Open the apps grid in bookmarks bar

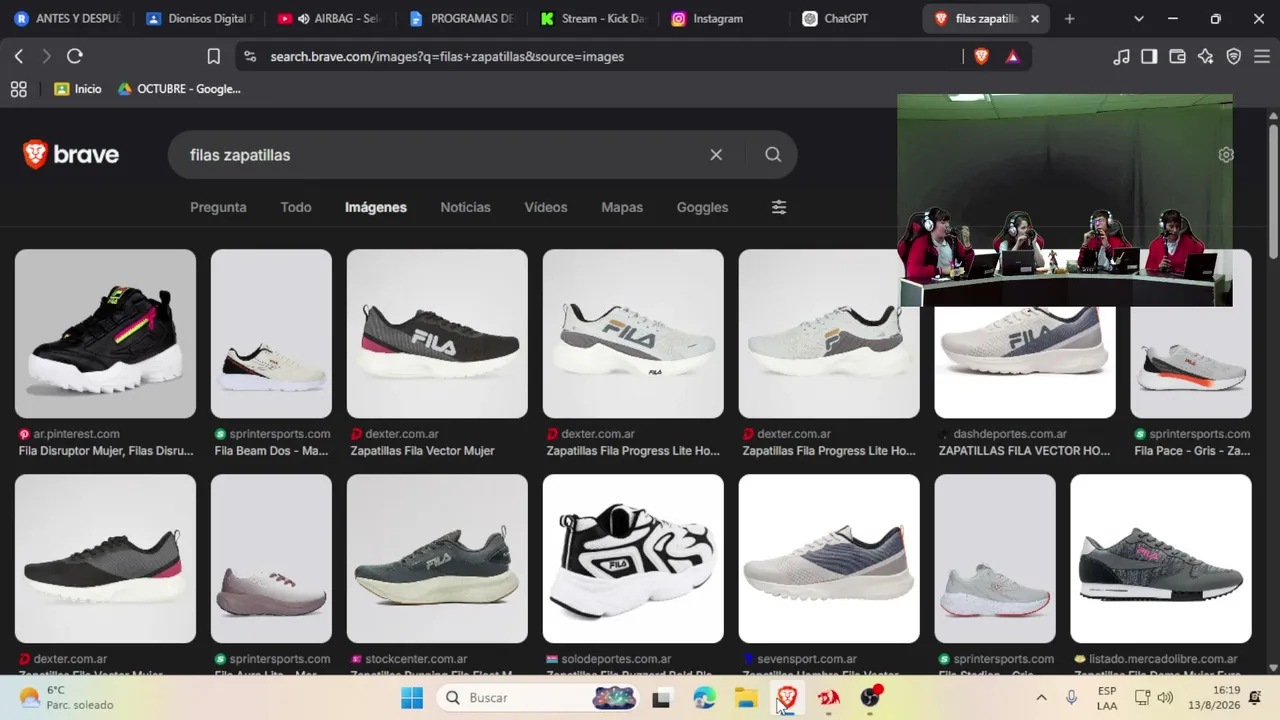18,89
